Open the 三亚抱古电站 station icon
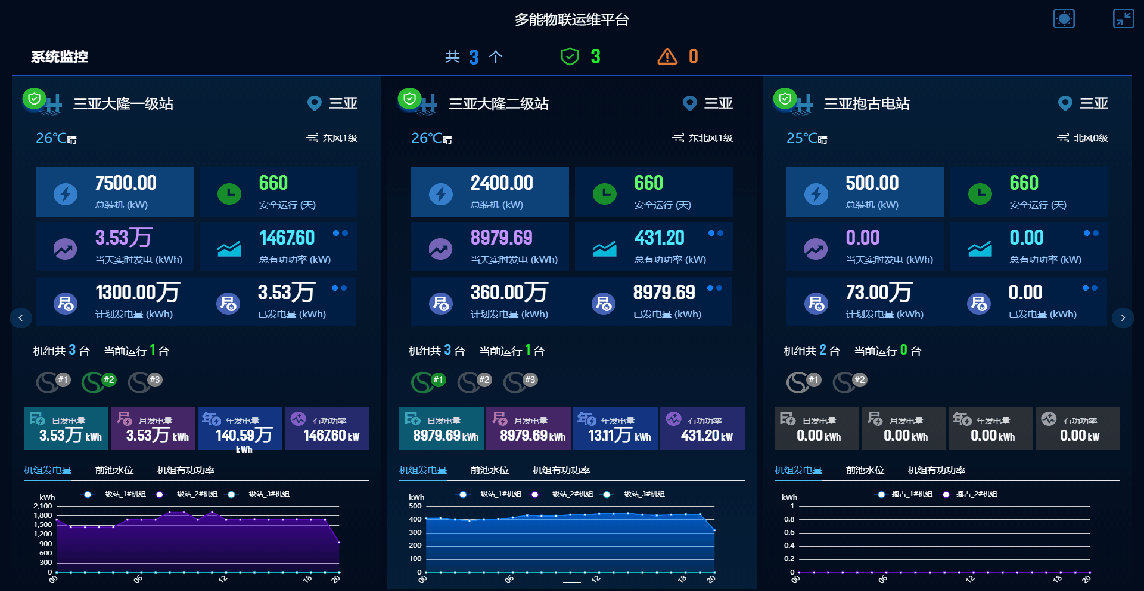1144x591 pixels. pos(794,102)
